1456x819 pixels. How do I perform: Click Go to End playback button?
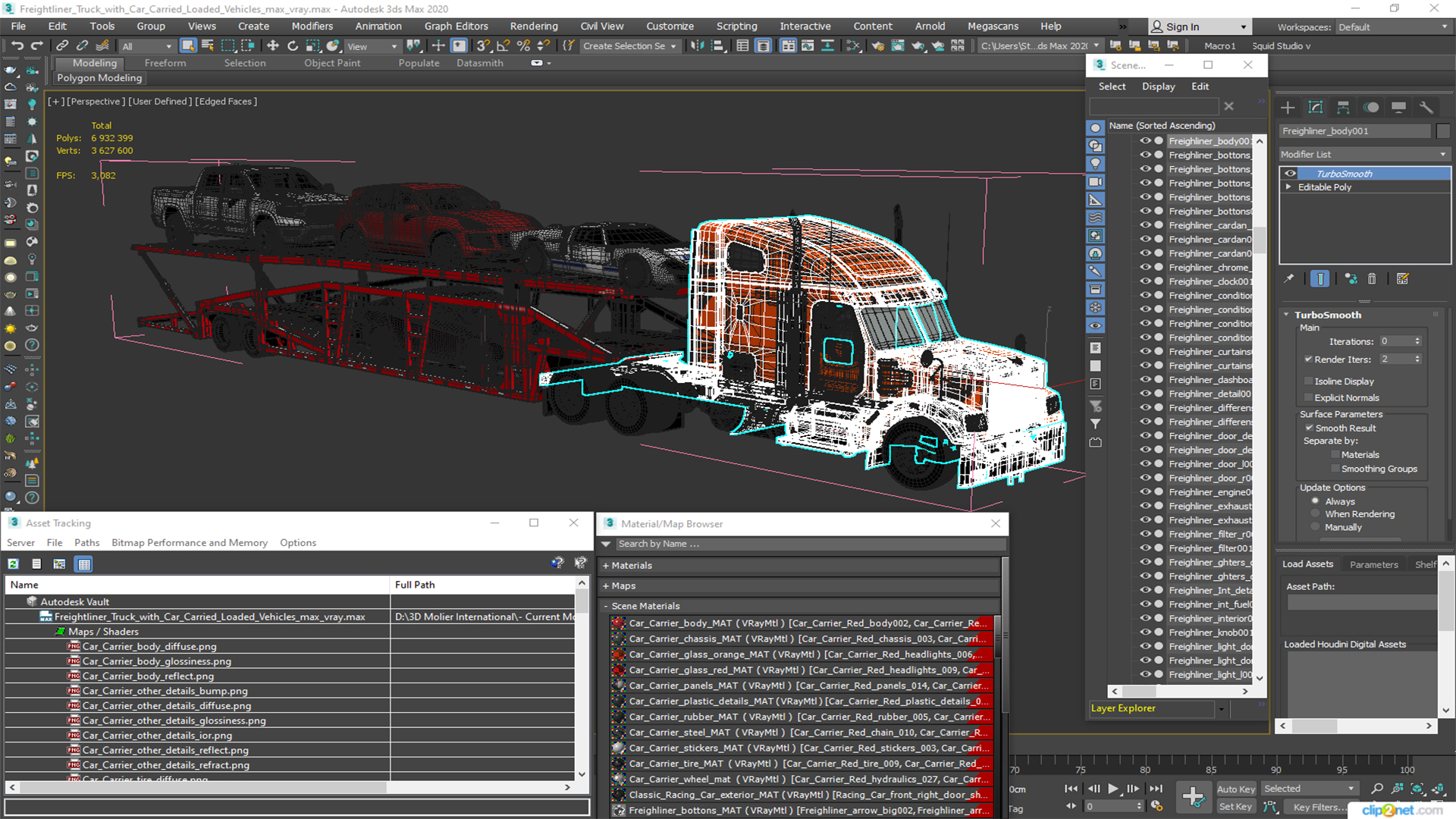[x=1156, y=789]
